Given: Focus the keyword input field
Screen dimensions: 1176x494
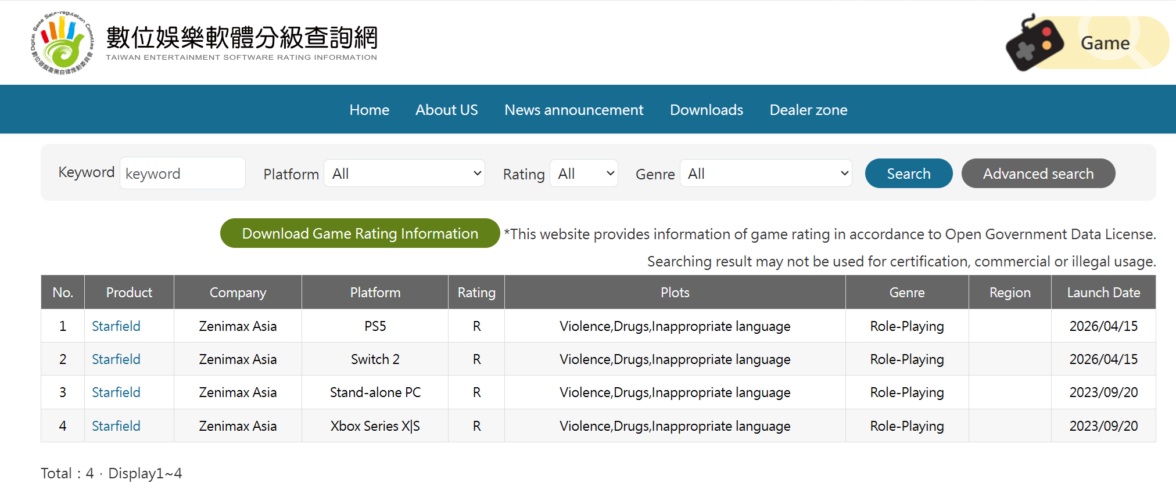Looking at the screenshot, I should point(182,174).
